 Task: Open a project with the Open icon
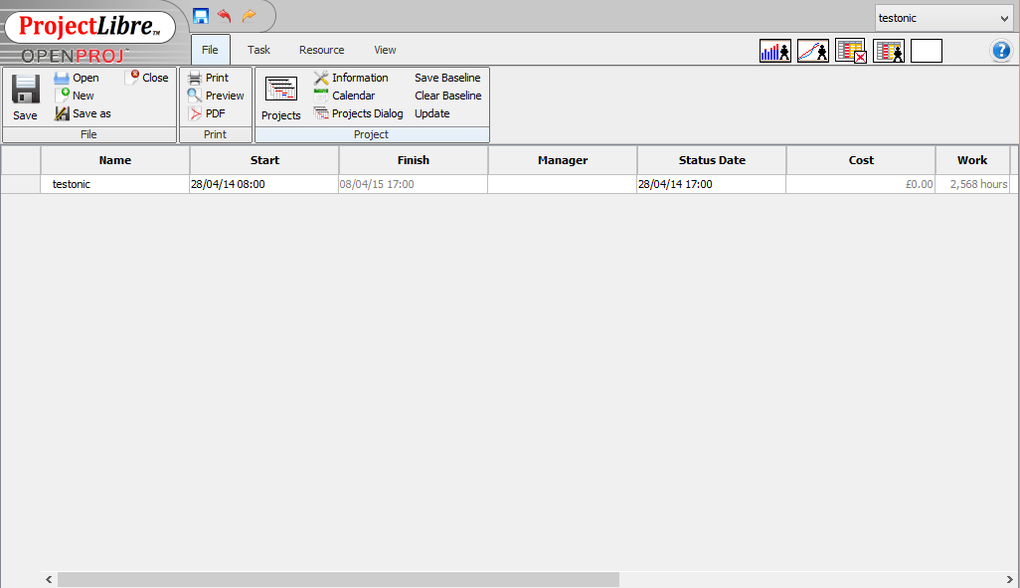(77, 77)
